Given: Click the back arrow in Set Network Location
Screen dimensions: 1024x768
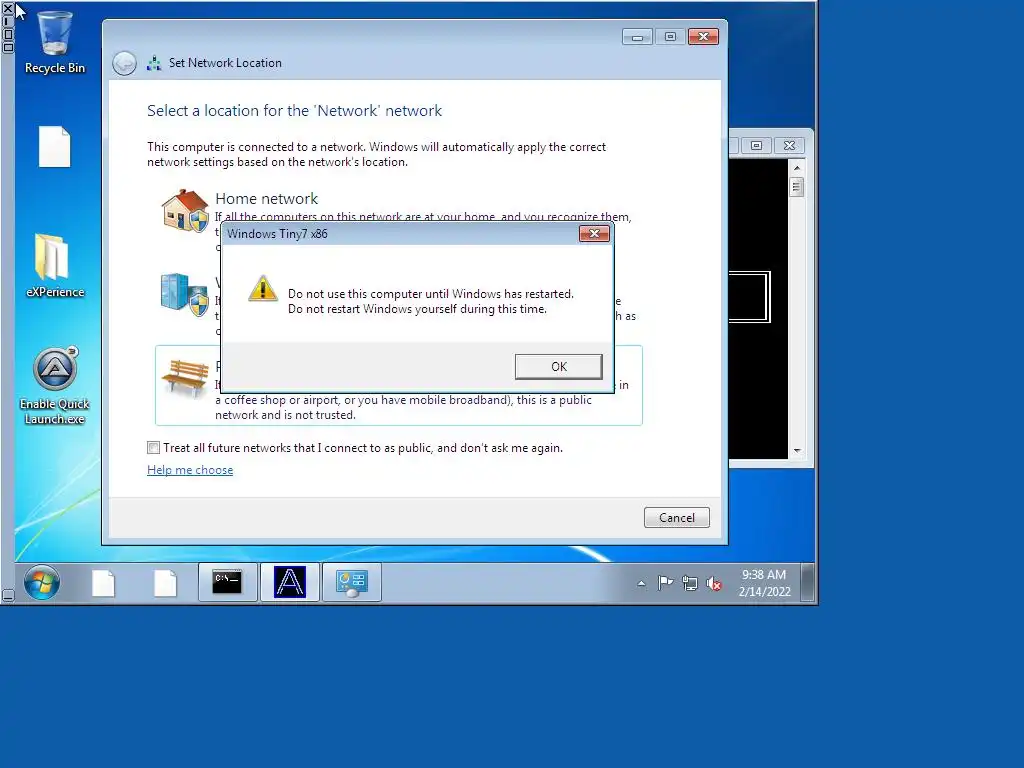Looking at the screenshot, I should click(124, 63).
